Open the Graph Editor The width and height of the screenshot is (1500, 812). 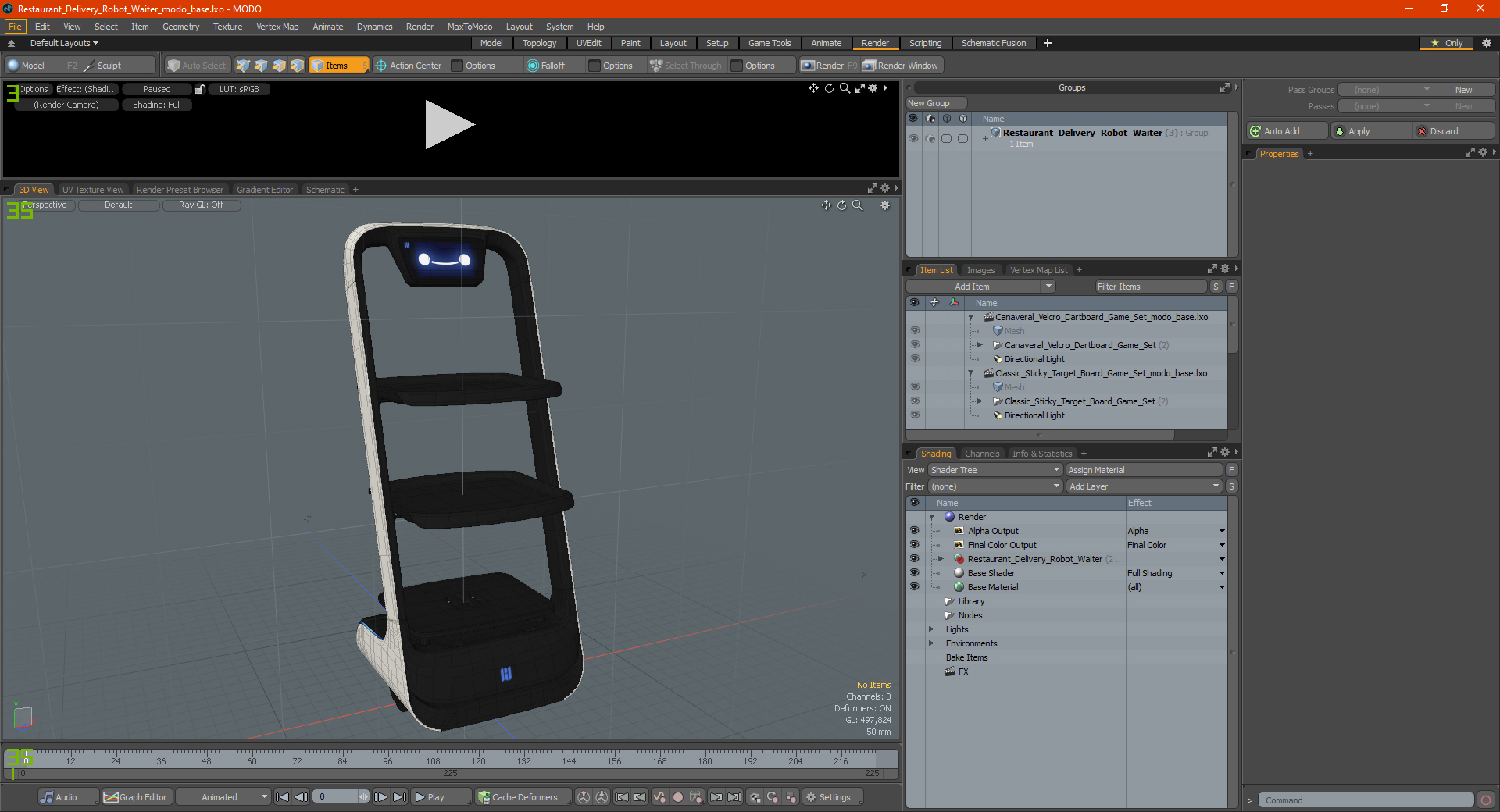[135, 797]
